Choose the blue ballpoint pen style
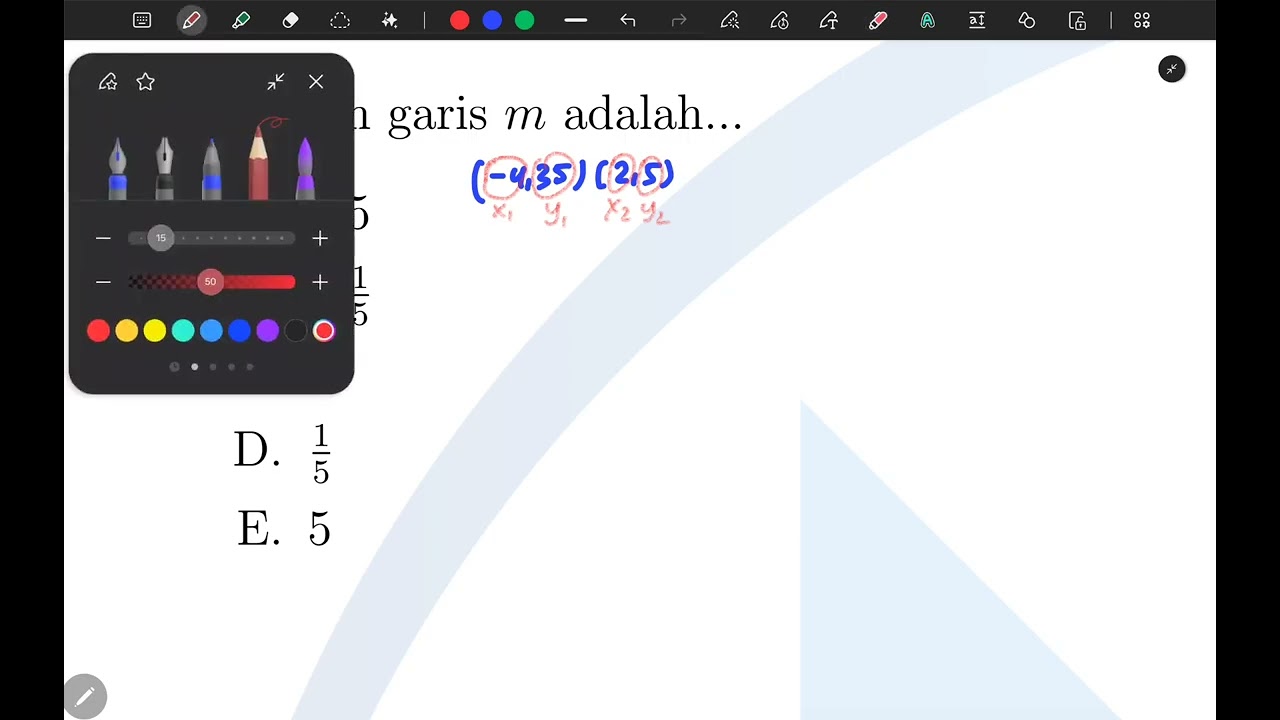Image resolution: width=1280 pixels, height=720 pixels. click(x=211, y=168)
